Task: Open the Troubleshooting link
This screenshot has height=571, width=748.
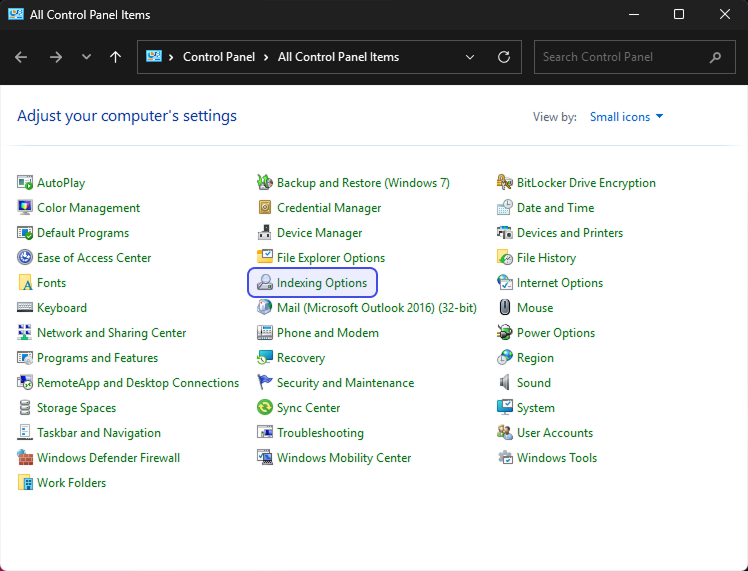Action: 320,433
